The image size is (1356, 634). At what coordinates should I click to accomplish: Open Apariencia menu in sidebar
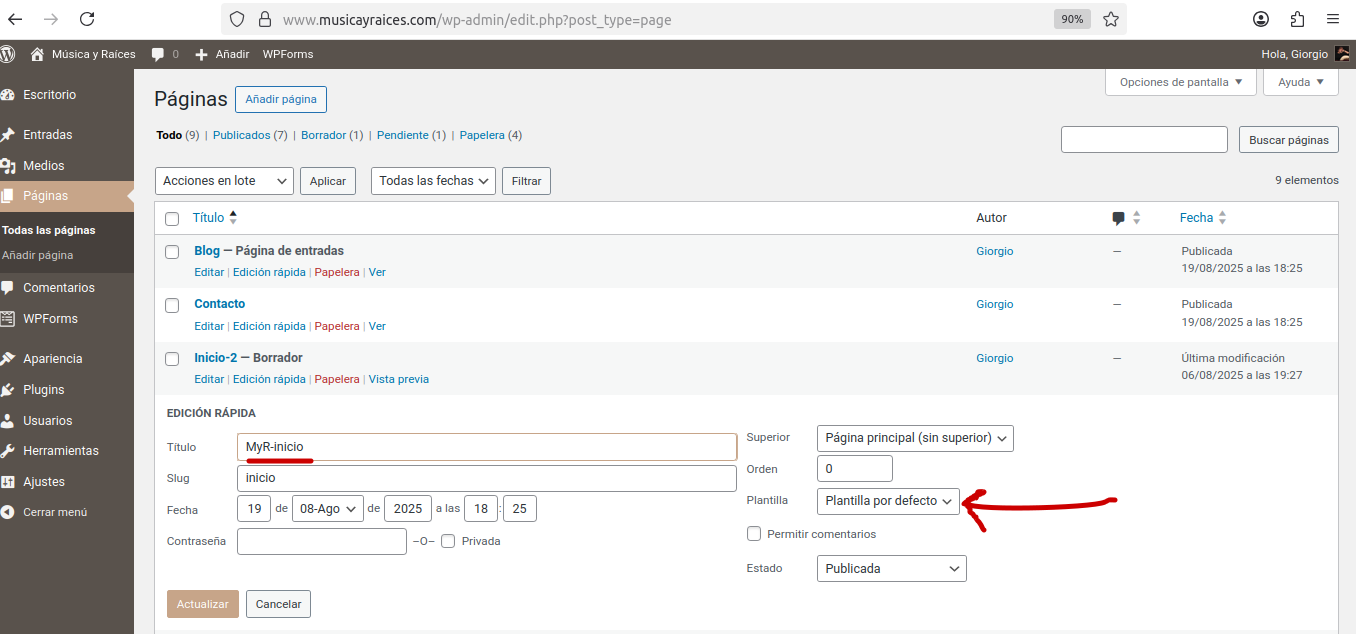[x=52, y=359]
